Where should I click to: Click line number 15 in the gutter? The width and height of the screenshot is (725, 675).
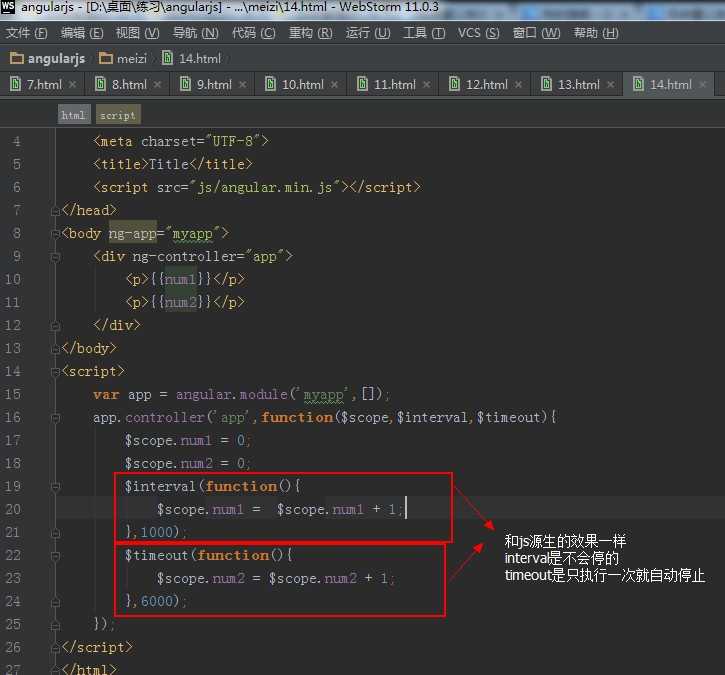[13, 394]
